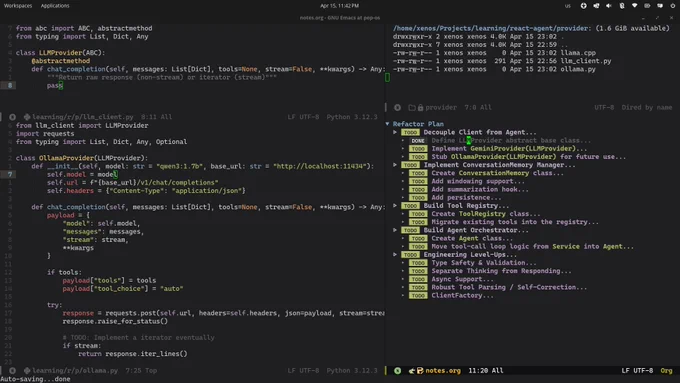Expand Engineering Level-Ups heading arrow

click(x=395, y=254)
